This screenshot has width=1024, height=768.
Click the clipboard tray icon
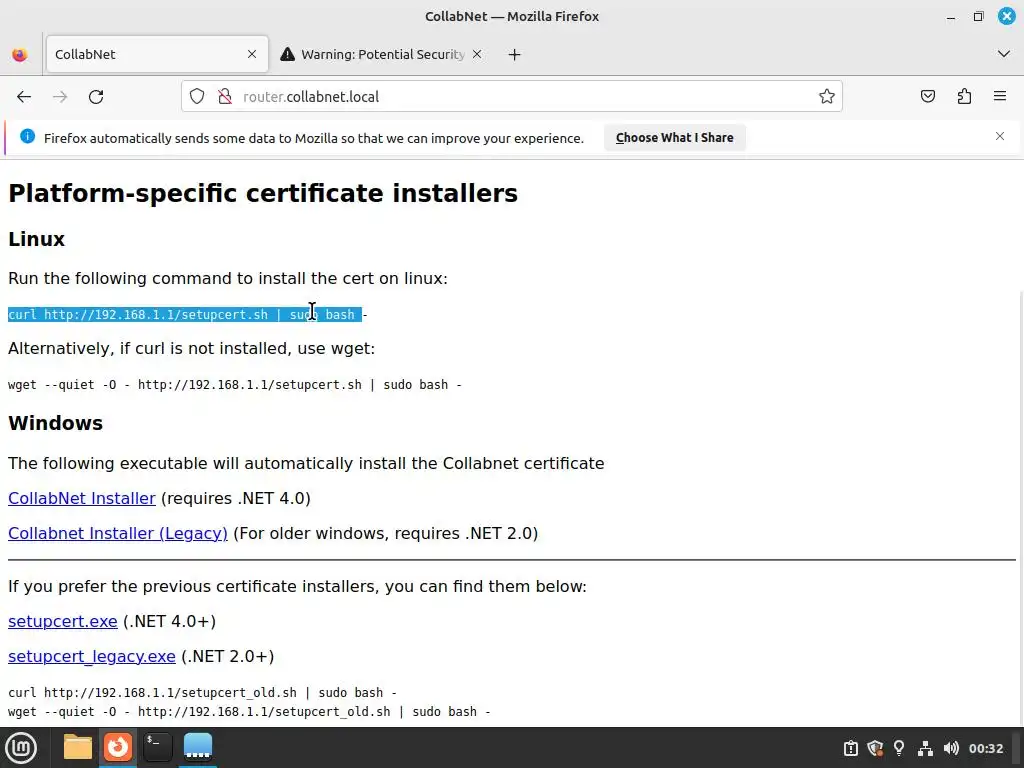(850, 748)
